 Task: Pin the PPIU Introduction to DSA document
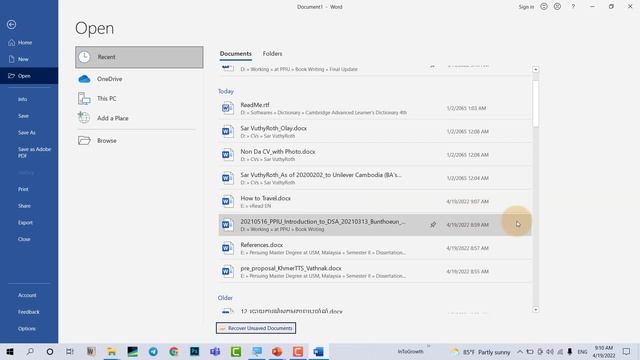433,224
